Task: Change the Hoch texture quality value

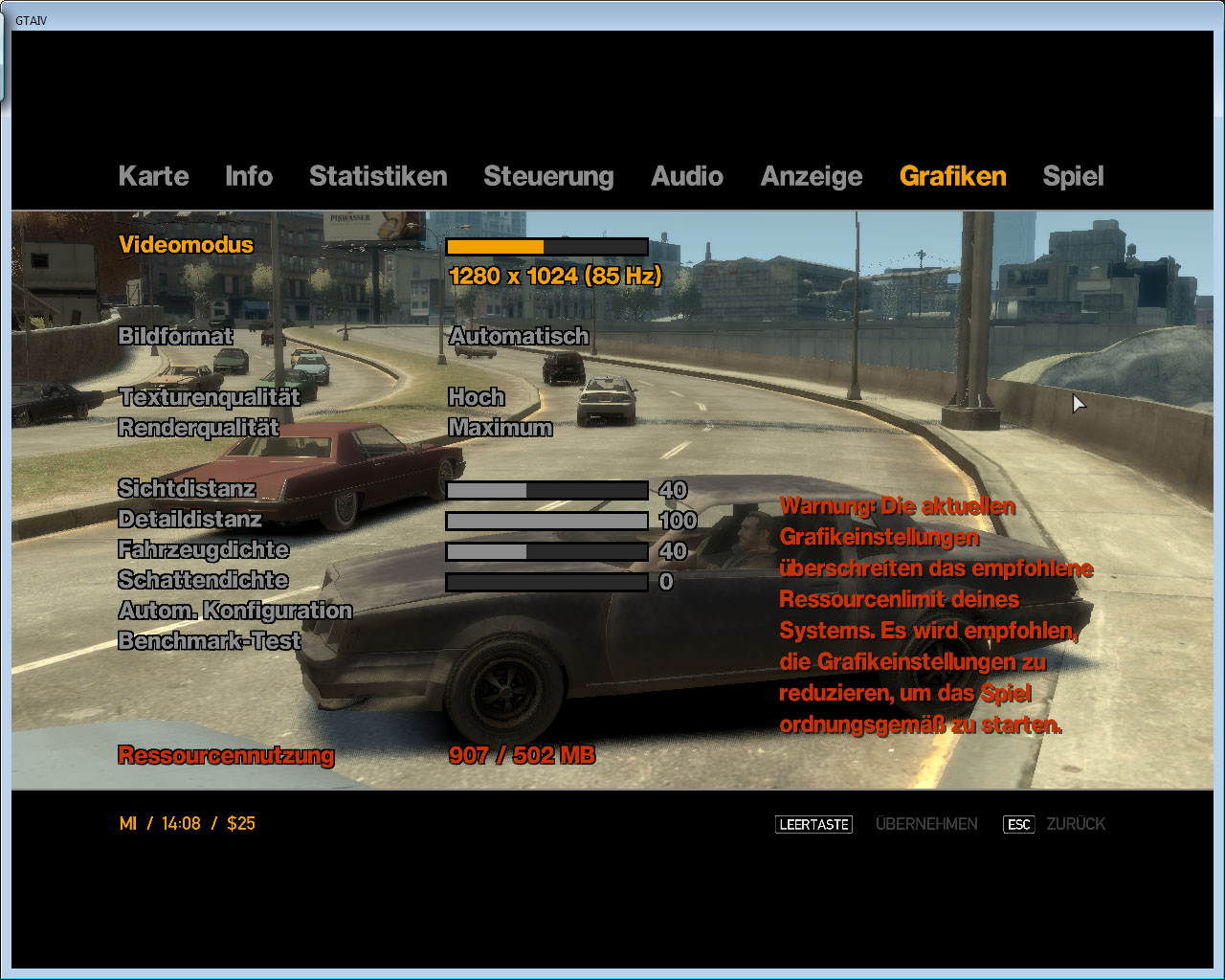Action: 477,396
